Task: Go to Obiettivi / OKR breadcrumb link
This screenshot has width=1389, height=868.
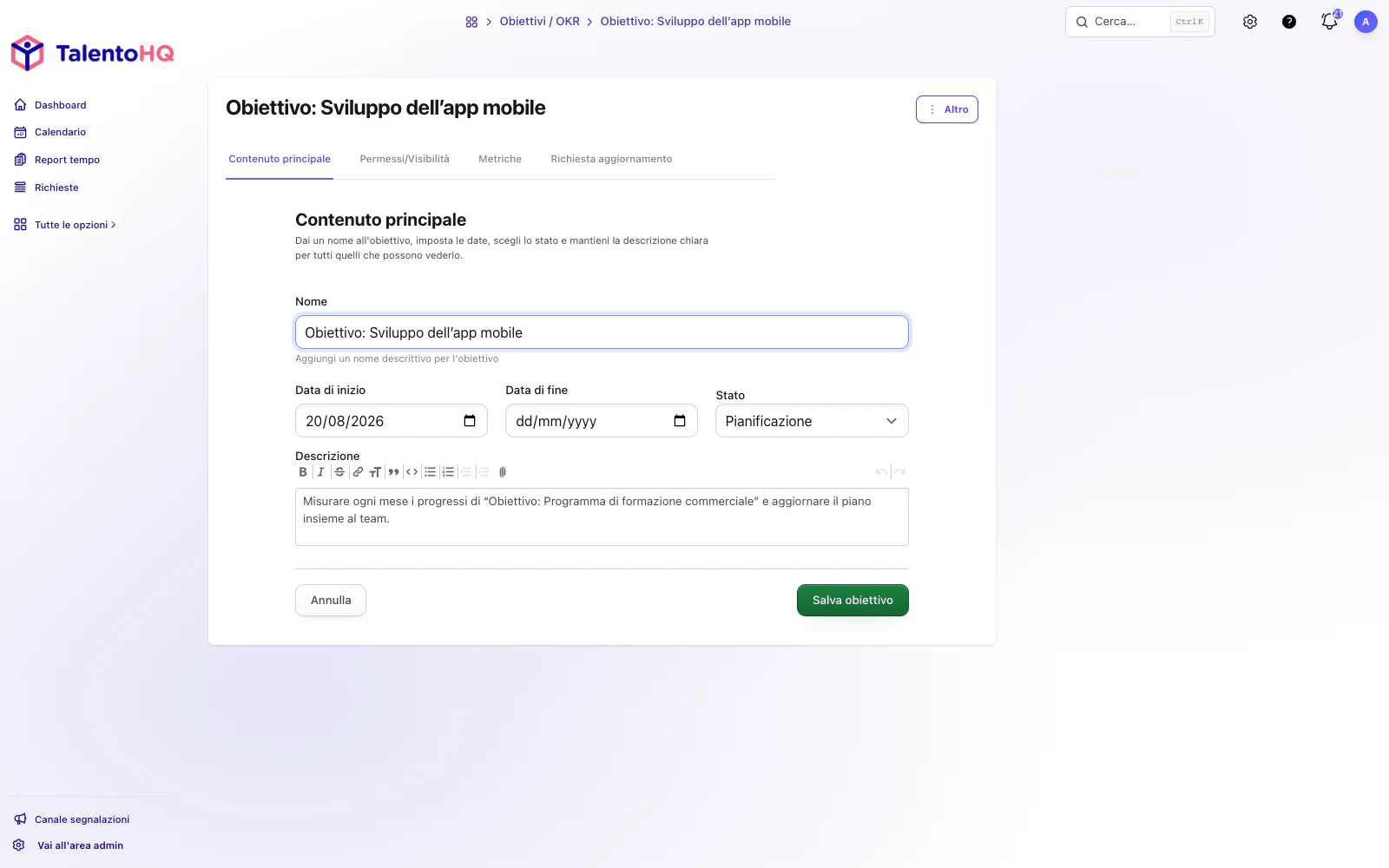Action: (540, 22)
